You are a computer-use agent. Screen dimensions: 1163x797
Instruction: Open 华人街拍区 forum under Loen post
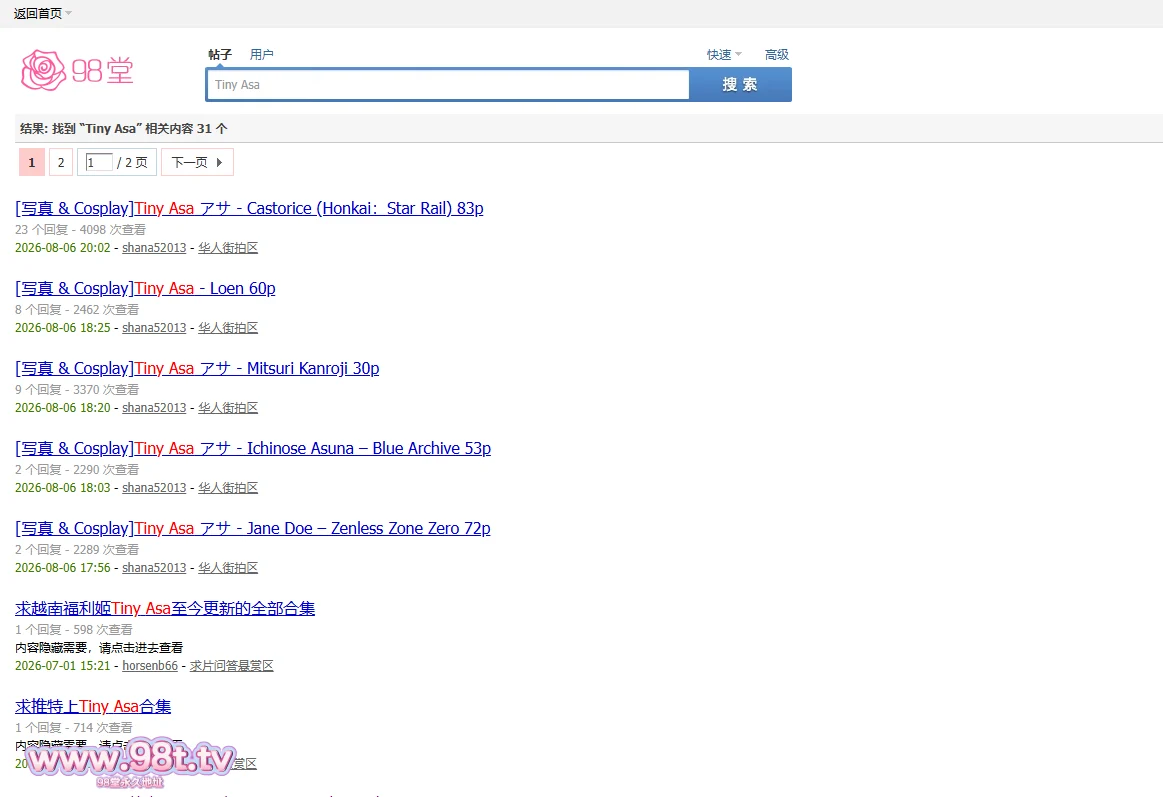(x=228, y=328)
